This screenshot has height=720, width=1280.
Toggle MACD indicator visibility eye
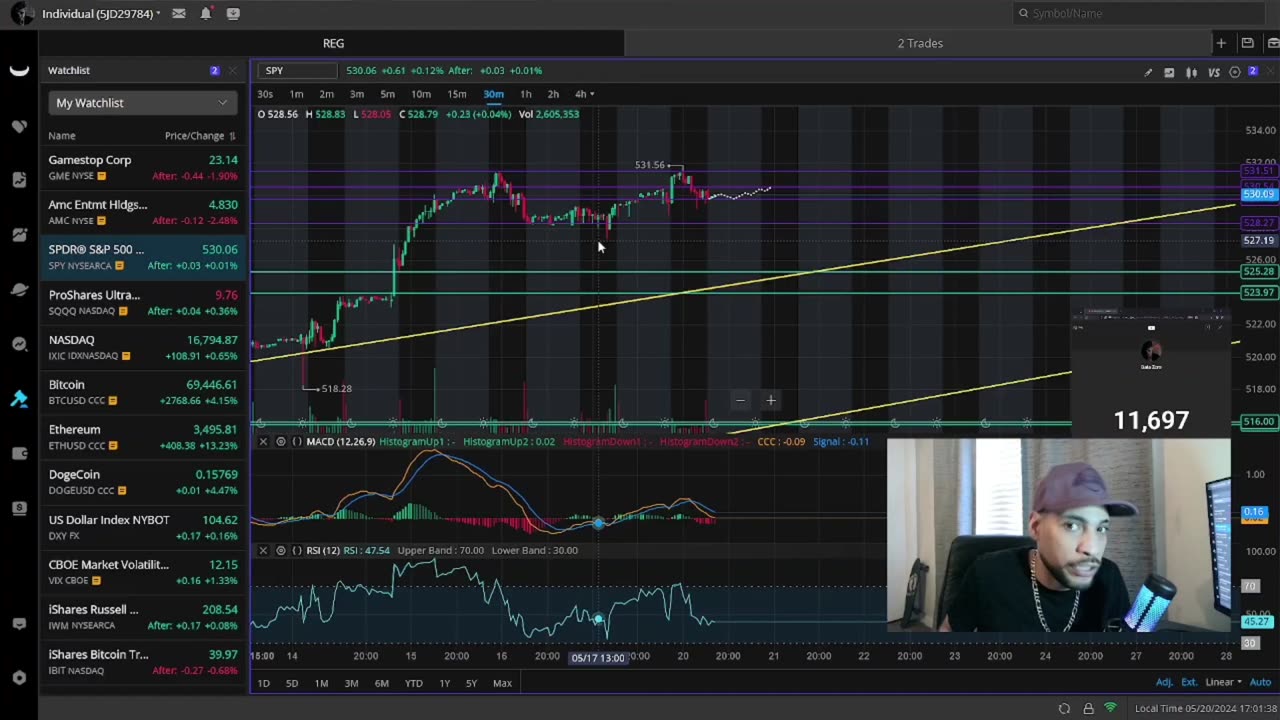click(x=281, y=441)
